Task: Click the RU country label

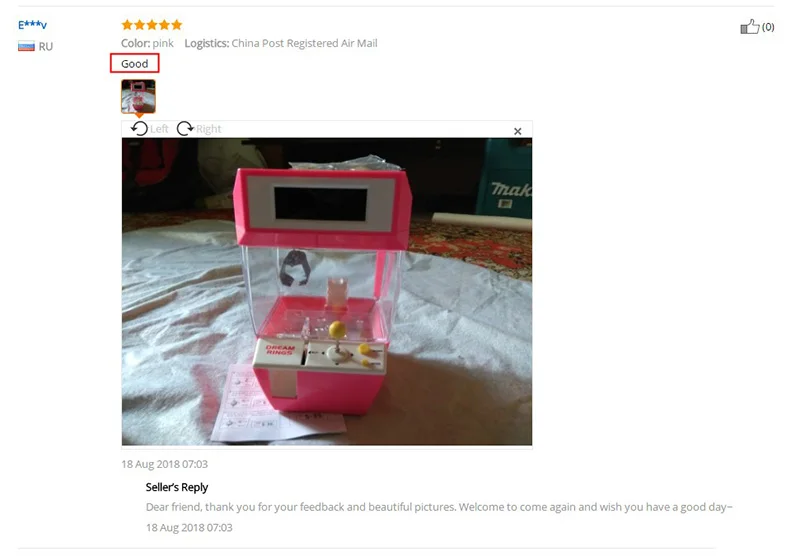Action: 45,46
